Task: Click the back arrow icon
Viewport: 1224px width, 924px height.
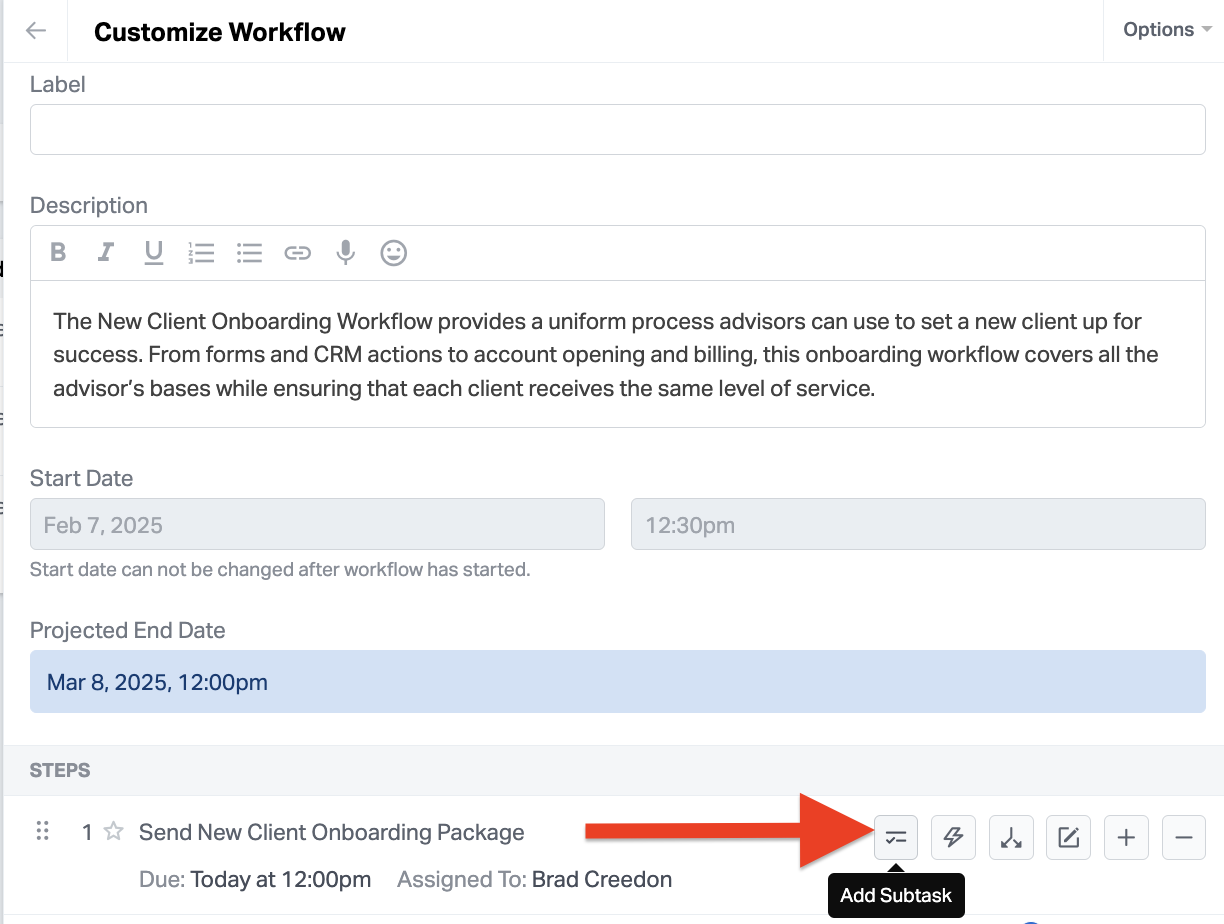Action: [x=36, y=31]
